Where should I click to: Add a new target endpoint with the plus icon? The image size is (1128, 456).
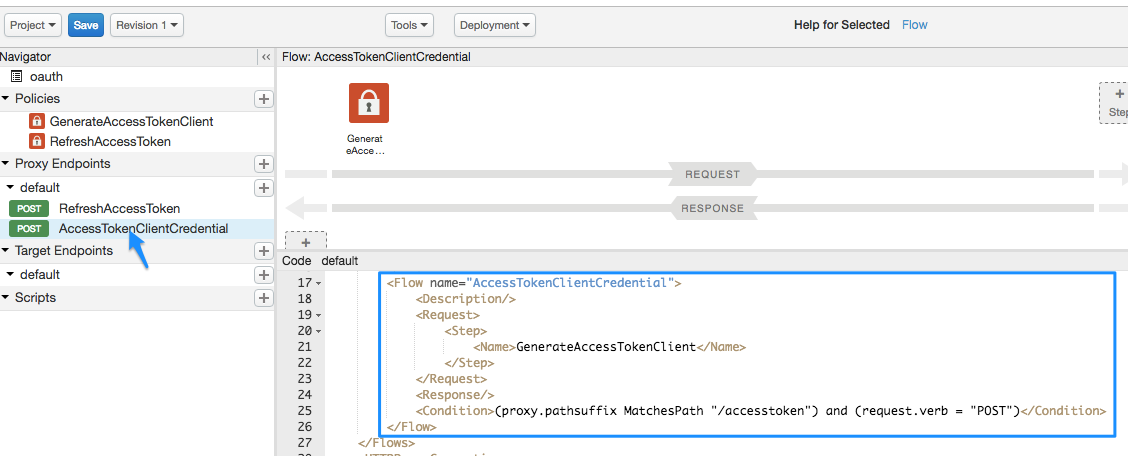[x=264, y=251]
